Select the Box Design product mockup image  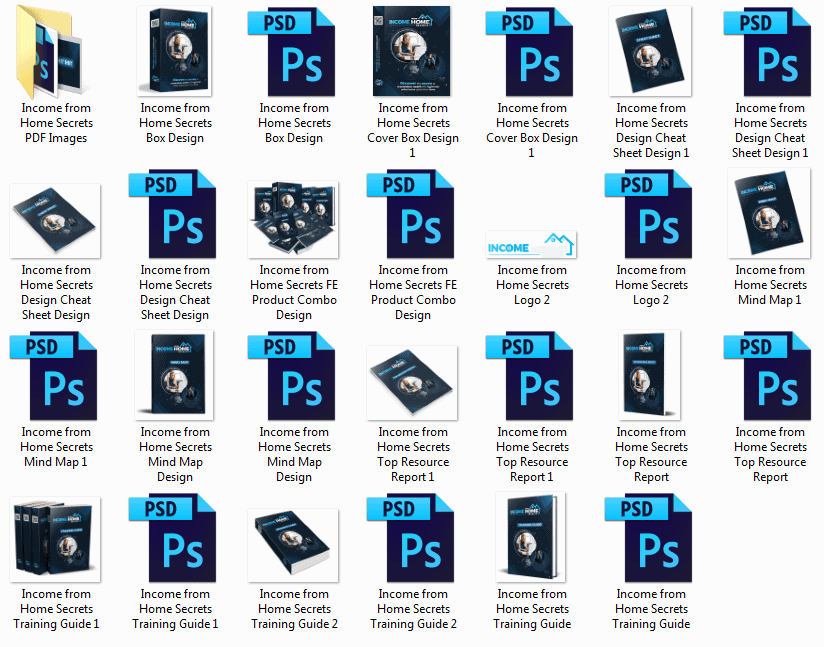(x=175, y=50)
